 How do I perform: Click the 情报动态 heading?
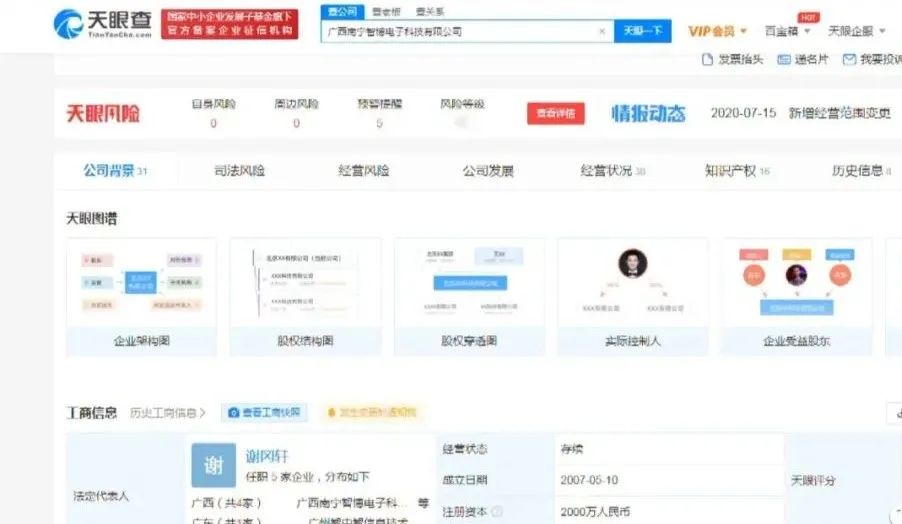point(648,113)
